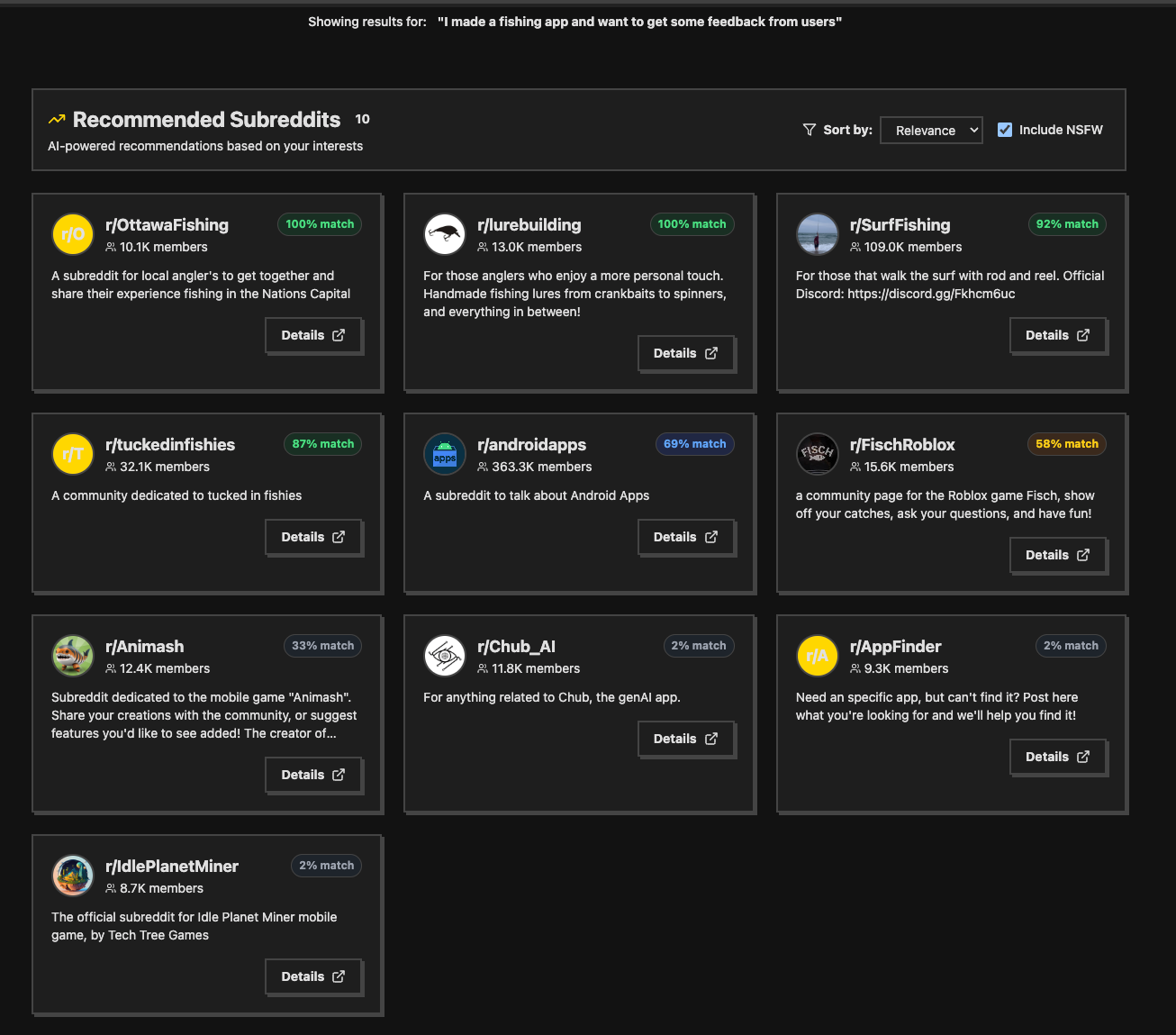Screen dimensions: 1176x1035
Task: Click the Recommended Subreddits trending arrow icon
Action: coord(57,120)
